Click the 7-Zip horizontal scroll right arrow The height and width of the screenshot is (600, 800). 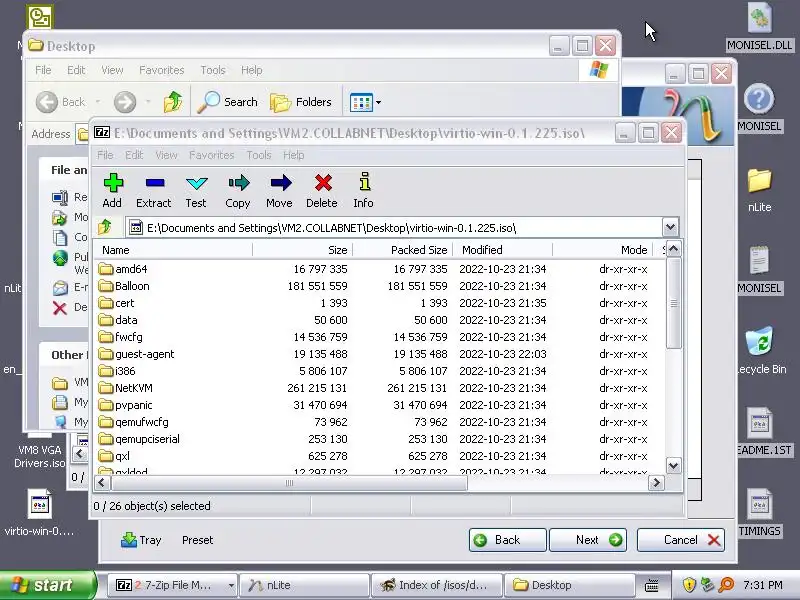tap(656, 483)
